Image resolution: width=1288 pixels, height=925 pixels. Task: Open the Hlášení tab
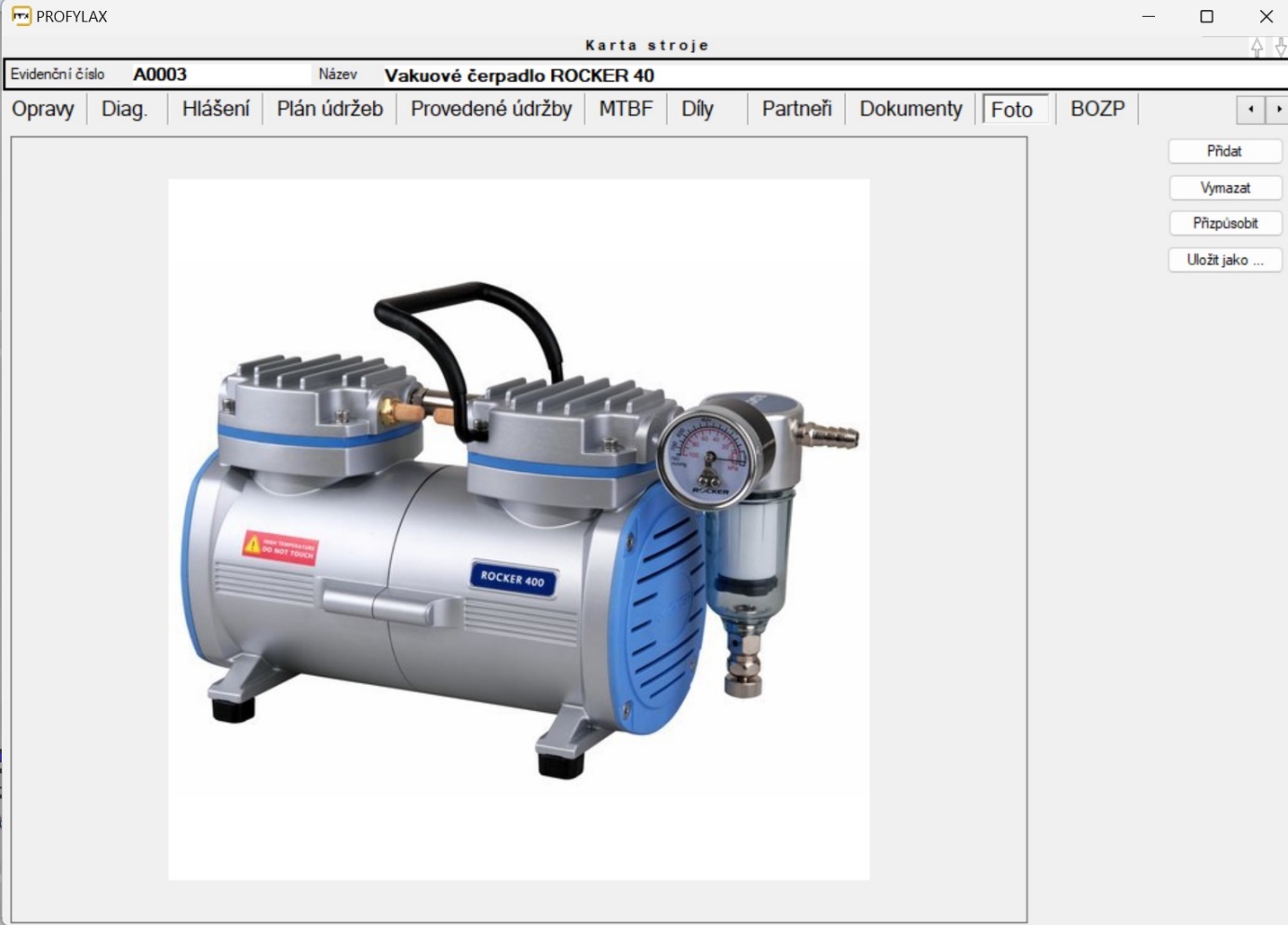(x=216, y=109)
